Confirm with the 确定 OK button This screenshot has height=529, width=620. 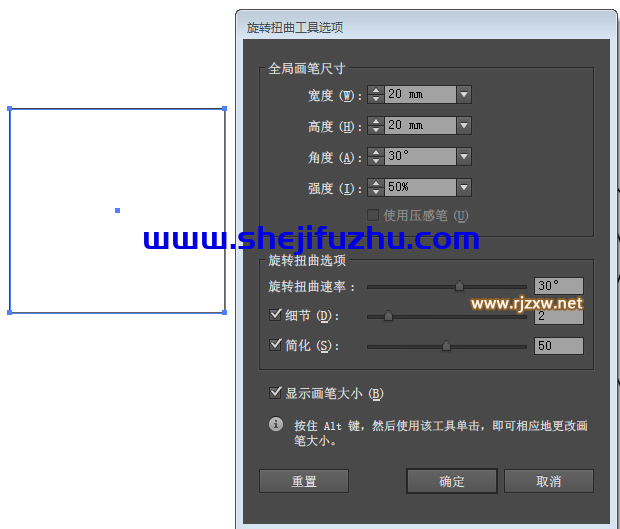452,481
